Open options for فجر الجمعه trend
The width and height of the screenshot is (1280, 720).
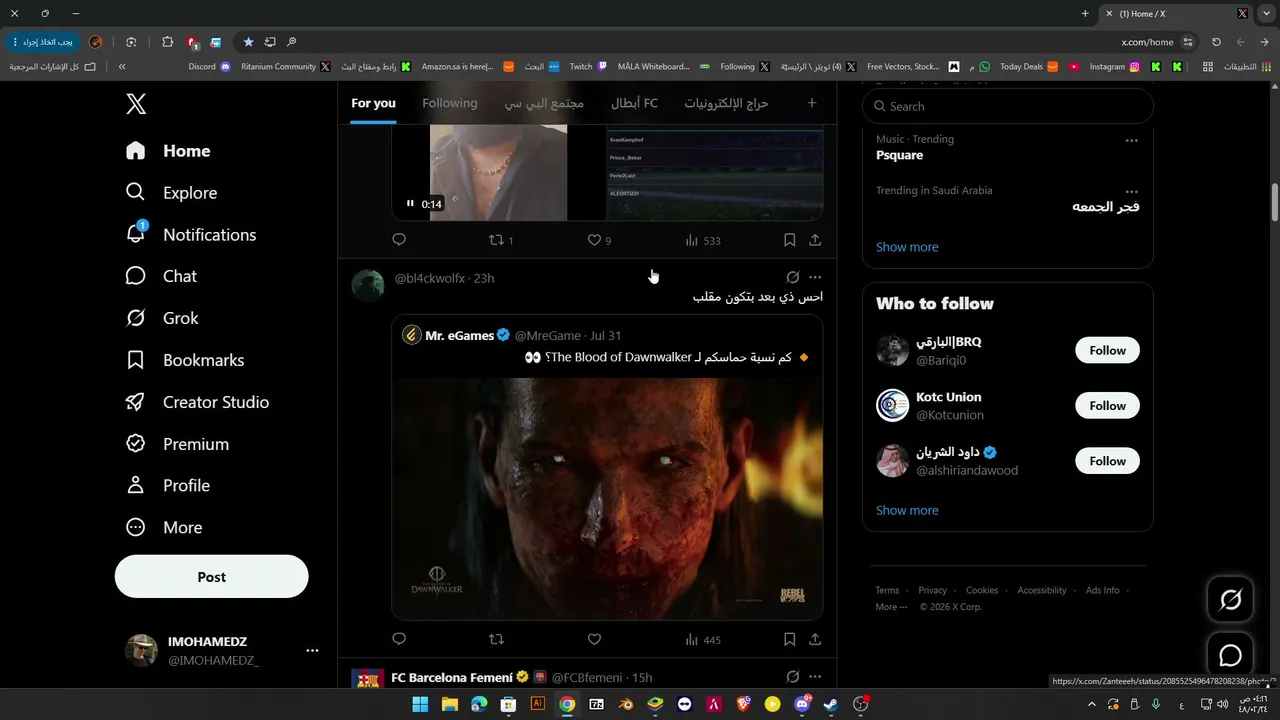[x=1131, y=192]
